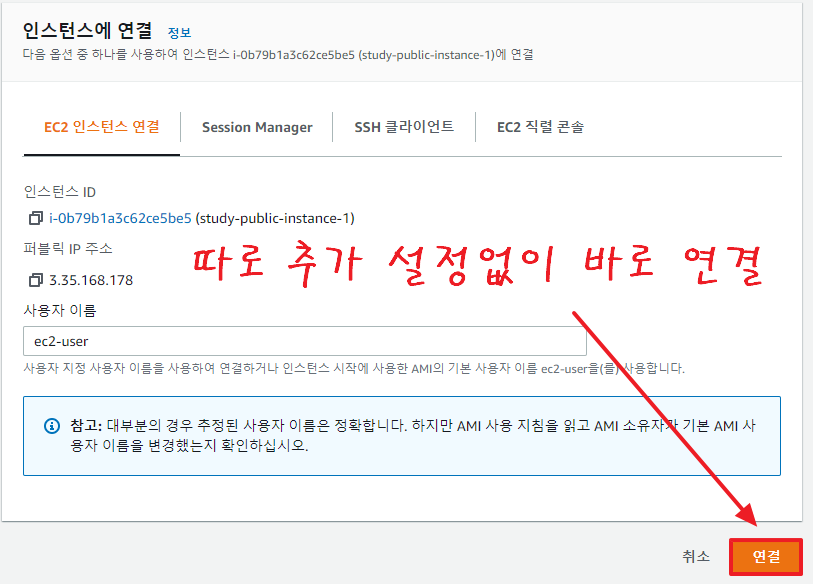Click the IP address text 3.35.168.178
Screen dimensions: 813x584
tap(91, 280)
